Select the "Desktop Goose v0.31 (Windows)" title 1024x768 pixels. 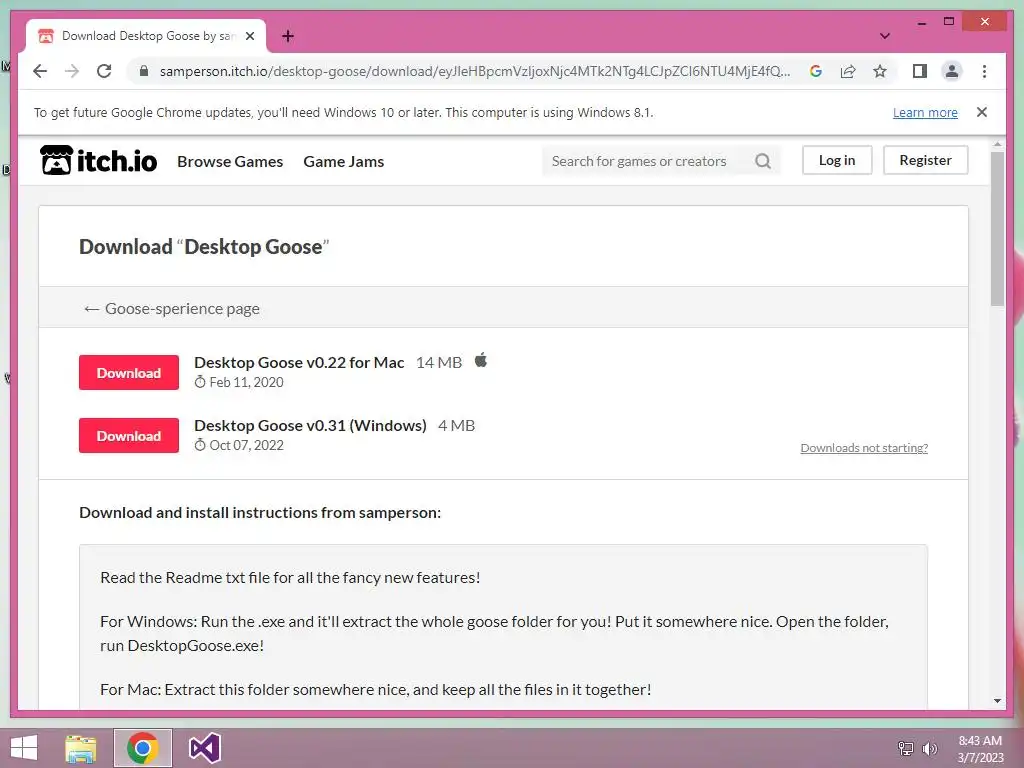[310, 426]
